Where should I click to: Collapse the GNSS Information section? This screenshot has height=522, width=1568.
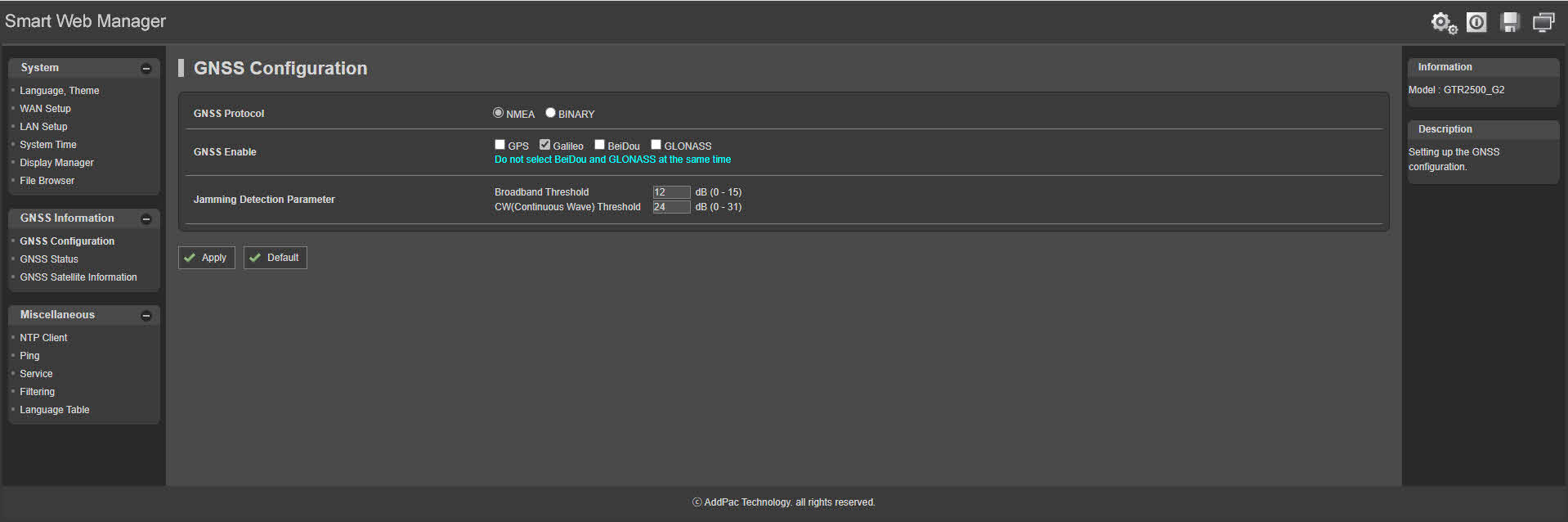(146, 219)
